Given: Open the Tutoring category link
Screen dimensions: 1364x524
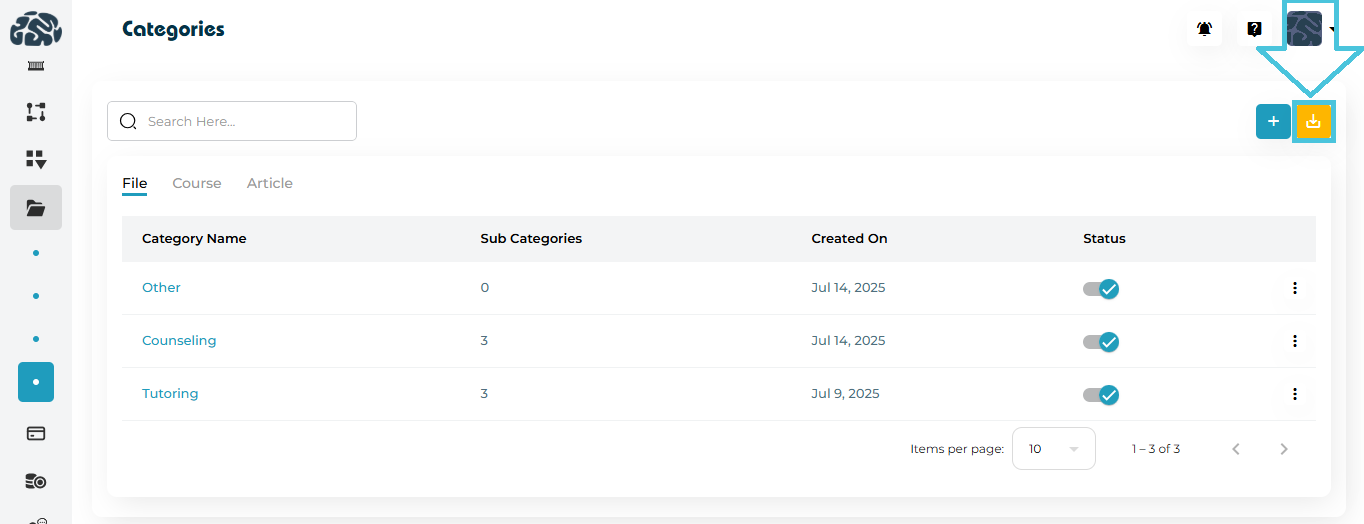Looking at the screenshot, I should 170,394.
